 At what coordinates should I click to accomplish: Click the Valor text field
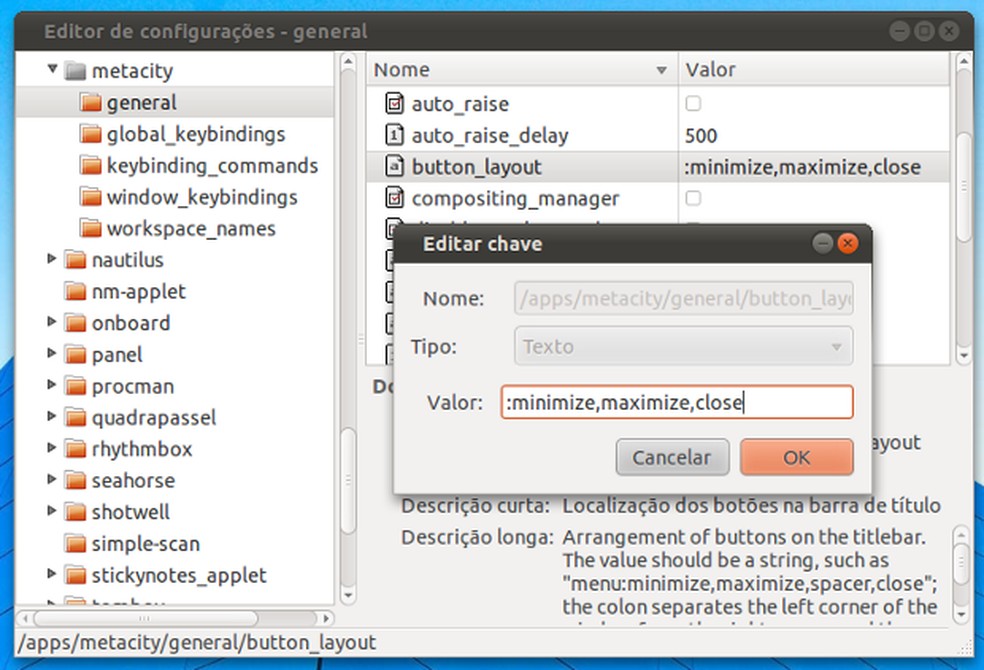coord(677,402)
